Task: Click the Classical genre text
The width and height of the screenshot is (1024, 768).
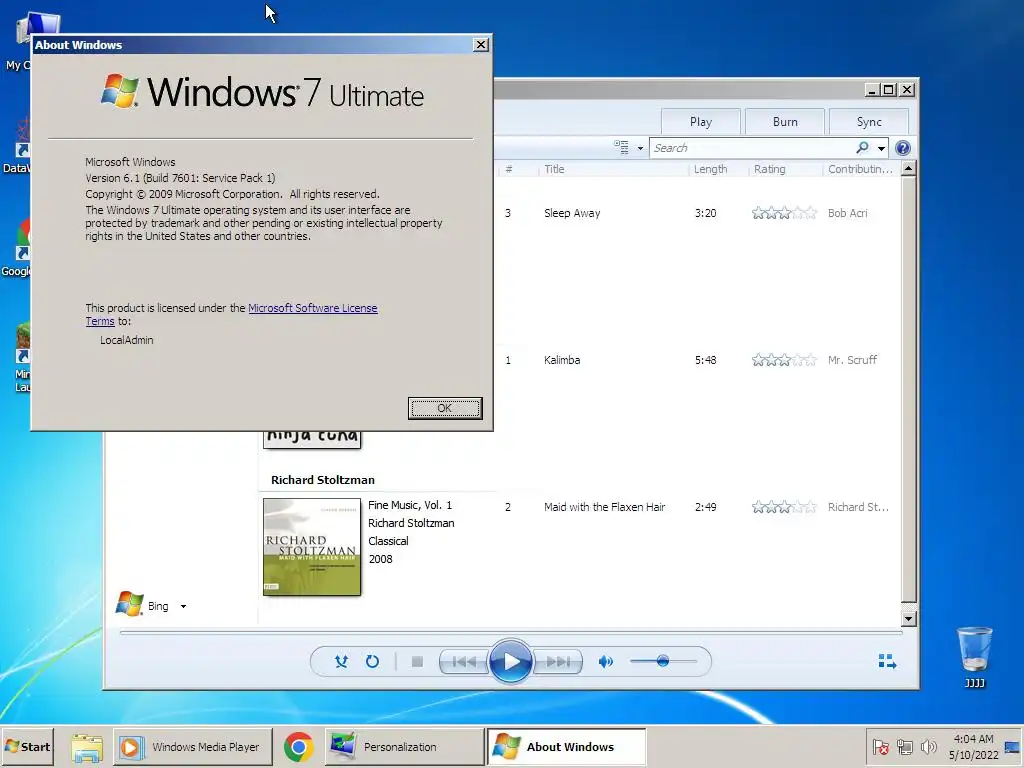Action: coord(388,541)
